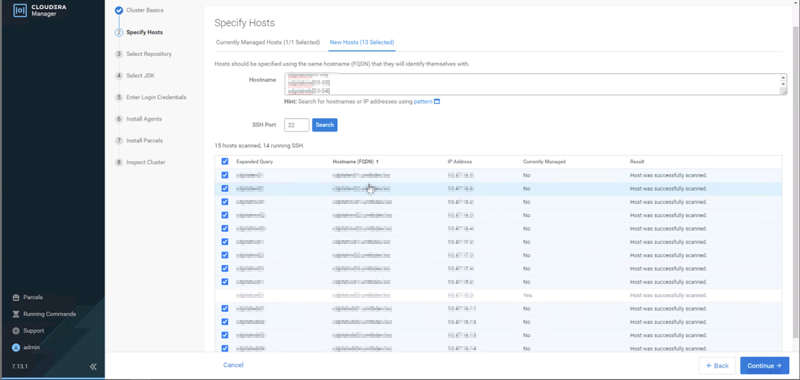Uncheck the first host row checkbox
Screen dimensions: 800x380
click(x=225, y=175)
